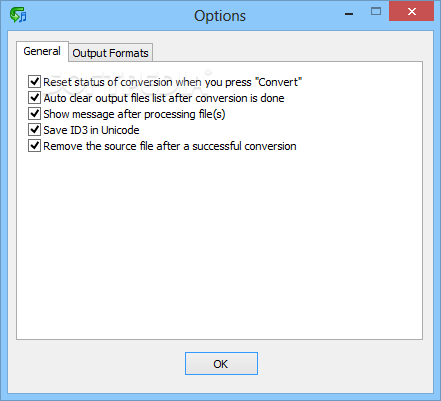Viewport: 441px width, 401px height.
Task: Switch to the Output Formats tab
Action: coord(111,53)
